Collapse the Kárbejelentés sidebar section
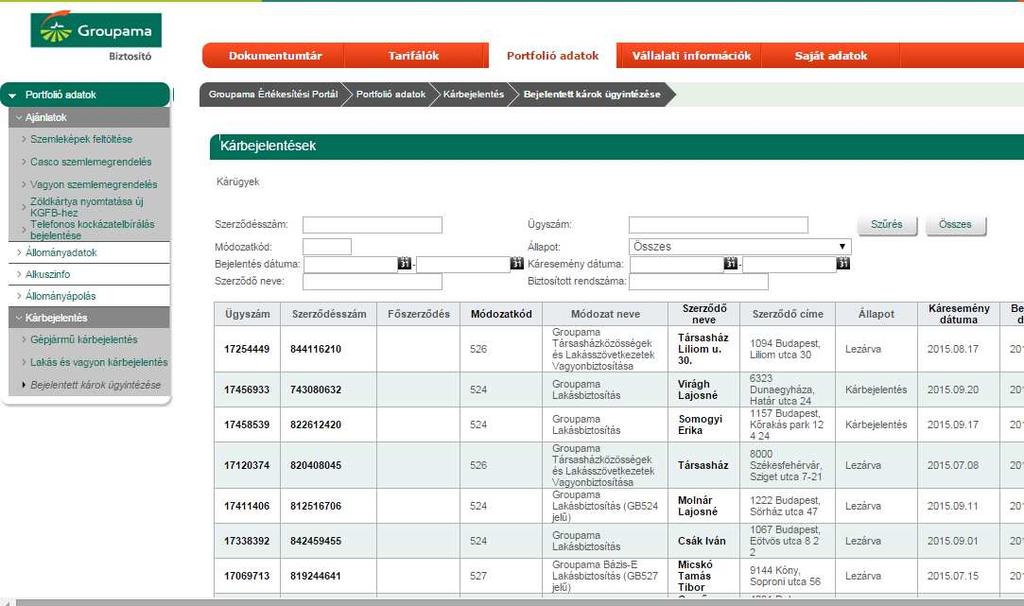Viewport: 1024px width, 606px height. click(x=89, y=318)
